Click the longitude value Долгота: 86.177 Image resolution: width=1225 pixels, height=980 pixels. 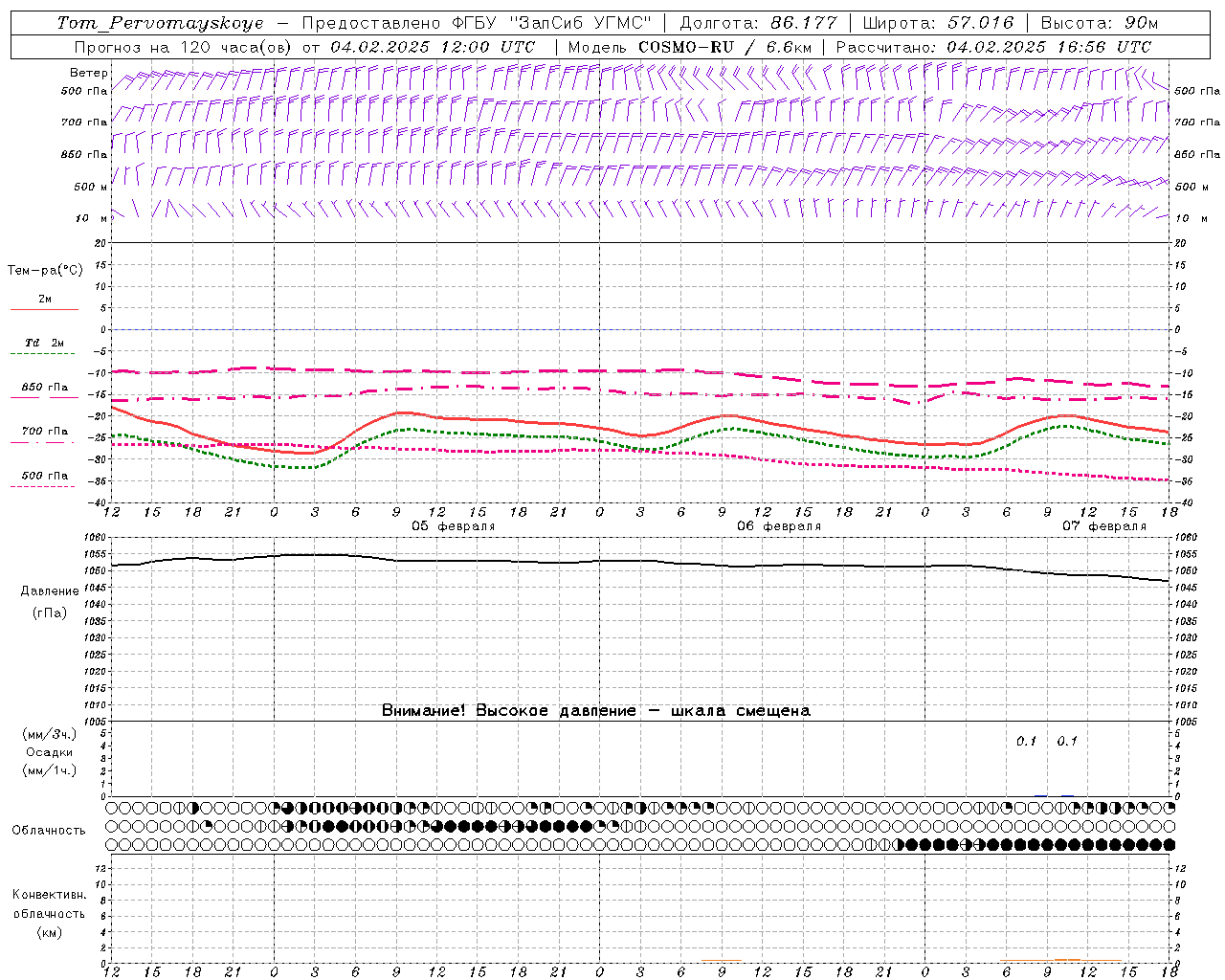[758, 23]
